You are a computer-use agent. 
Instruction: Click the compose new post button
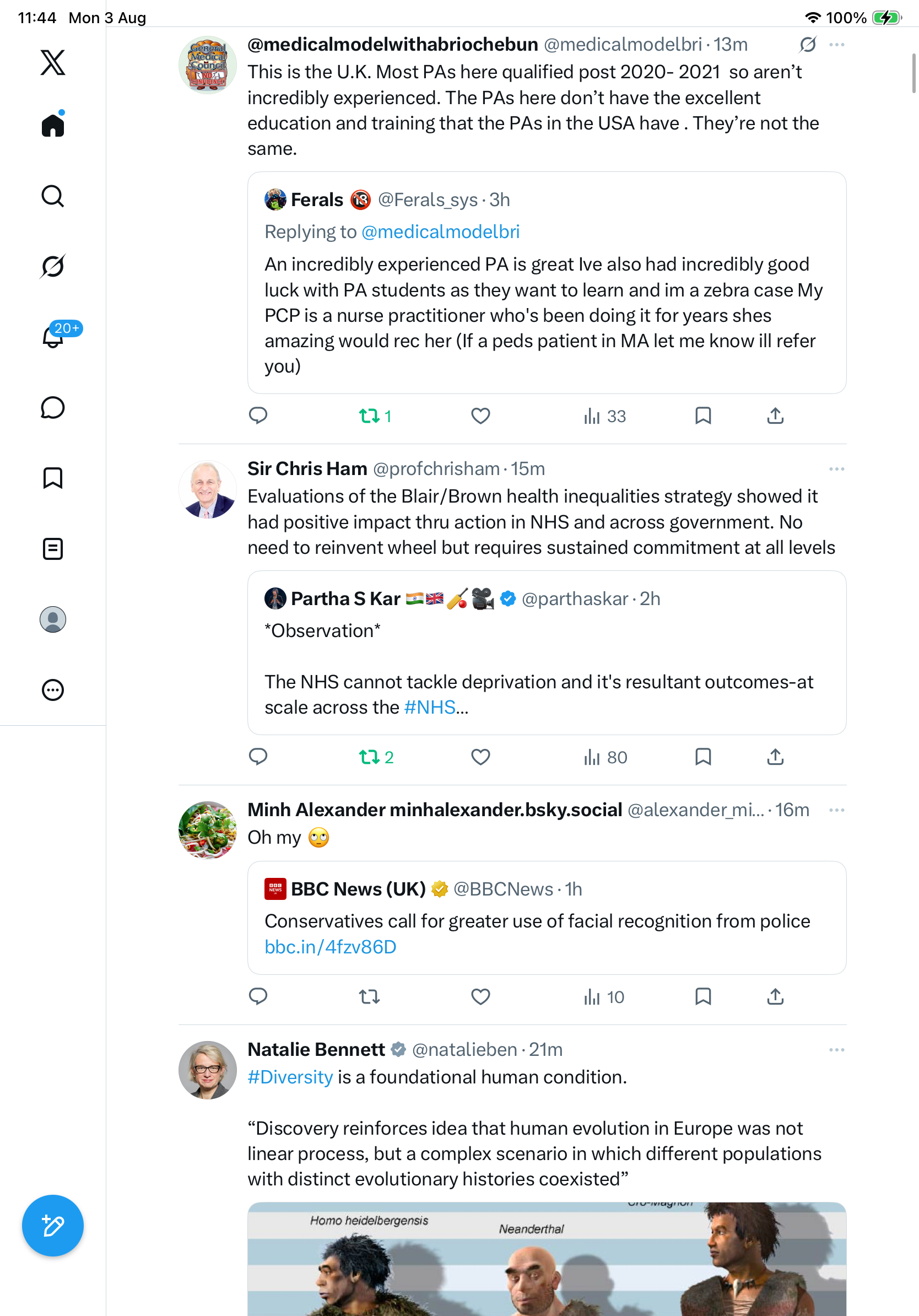[x=53, y=1226]
